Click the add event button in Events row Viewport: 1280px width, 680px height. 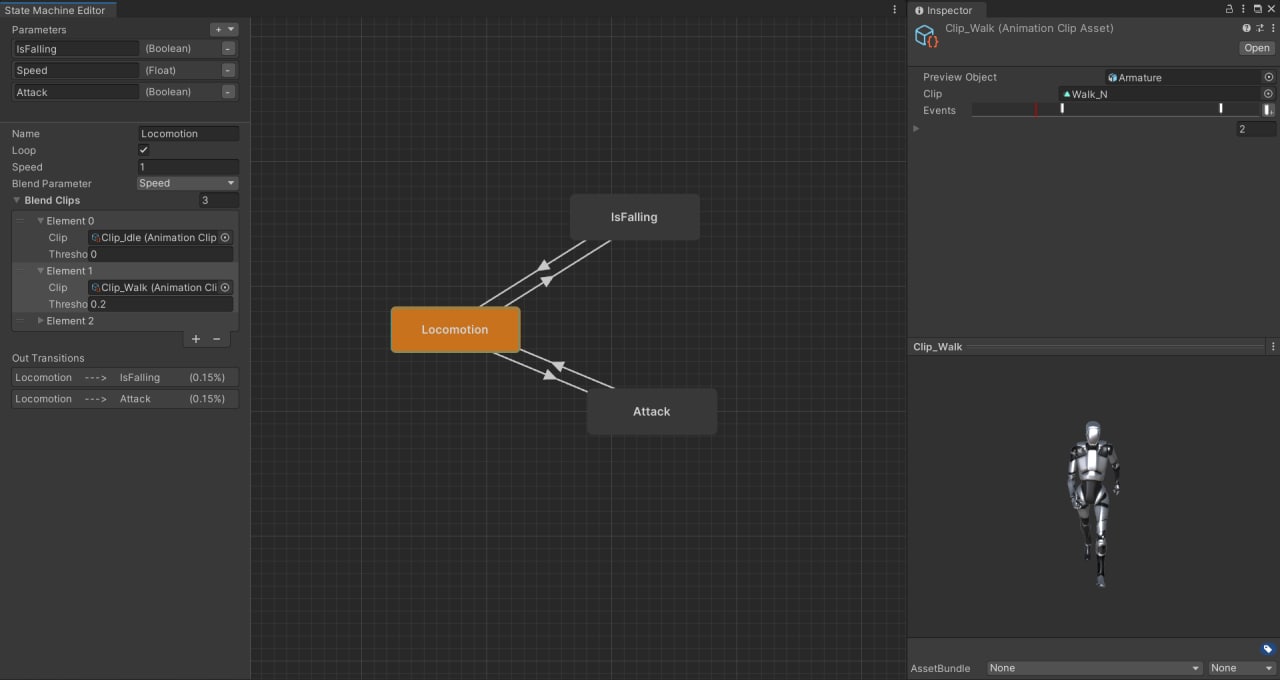(x=1268, y=110)
